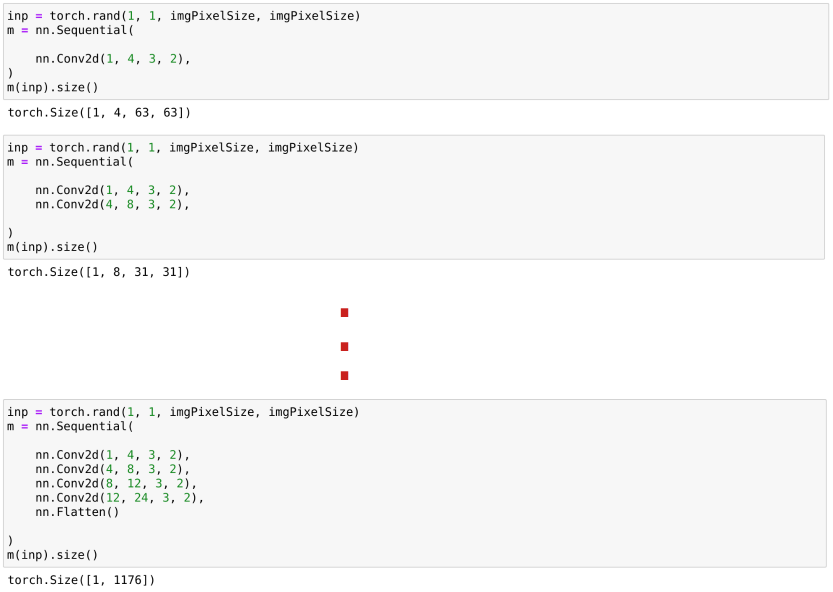833x592 pixels.
Task: Click the middle red square
Action: point(344,347)
